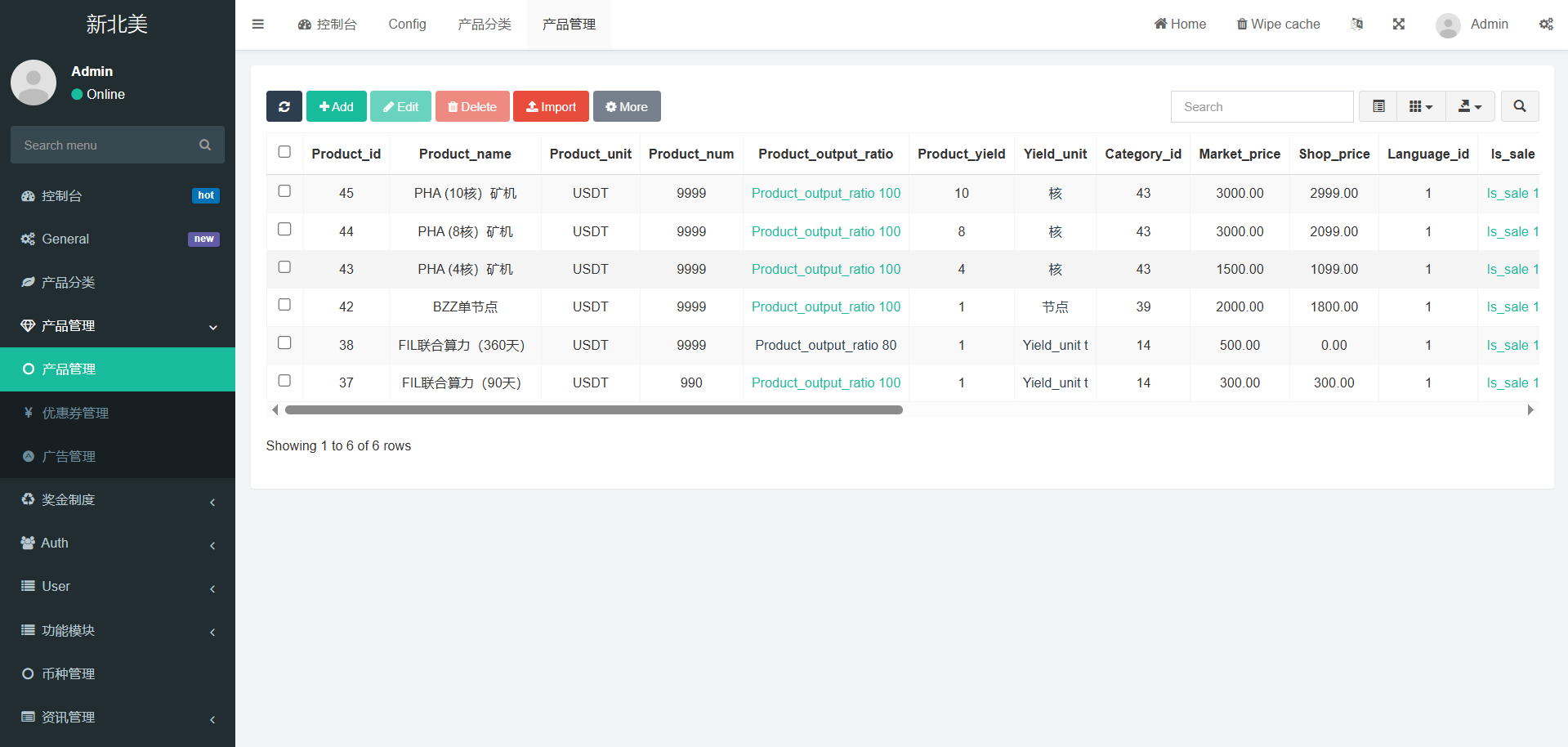This screenshot has height=747, width=1568.
Task: Click the horizontal table scrollbar
Action: (593, 410)
